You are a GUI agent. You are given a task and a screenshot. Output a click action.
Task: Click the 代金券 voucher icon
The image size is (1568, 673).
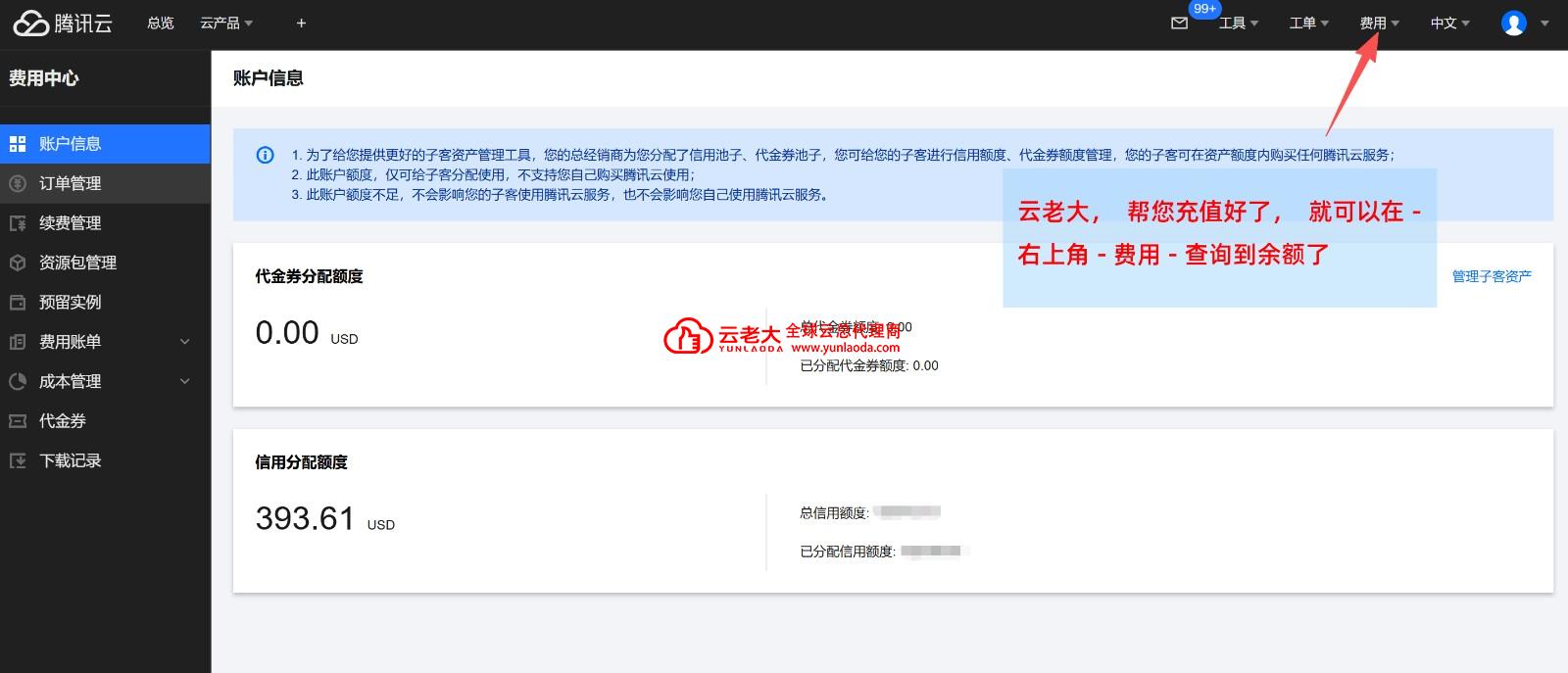pos(18,421)
